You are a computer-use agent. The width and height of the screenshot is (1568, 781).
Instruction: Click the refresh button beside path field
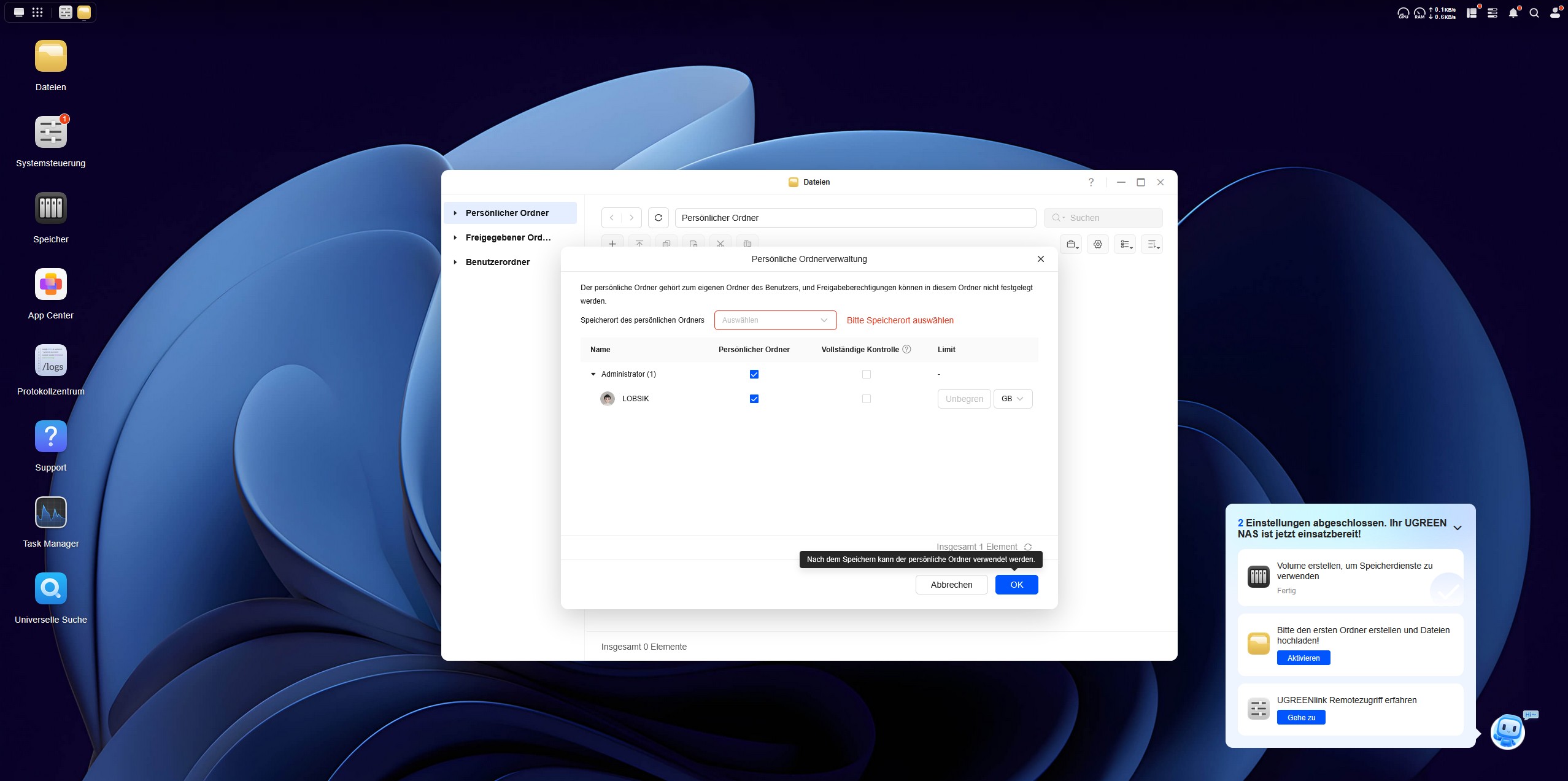[658, 218]
